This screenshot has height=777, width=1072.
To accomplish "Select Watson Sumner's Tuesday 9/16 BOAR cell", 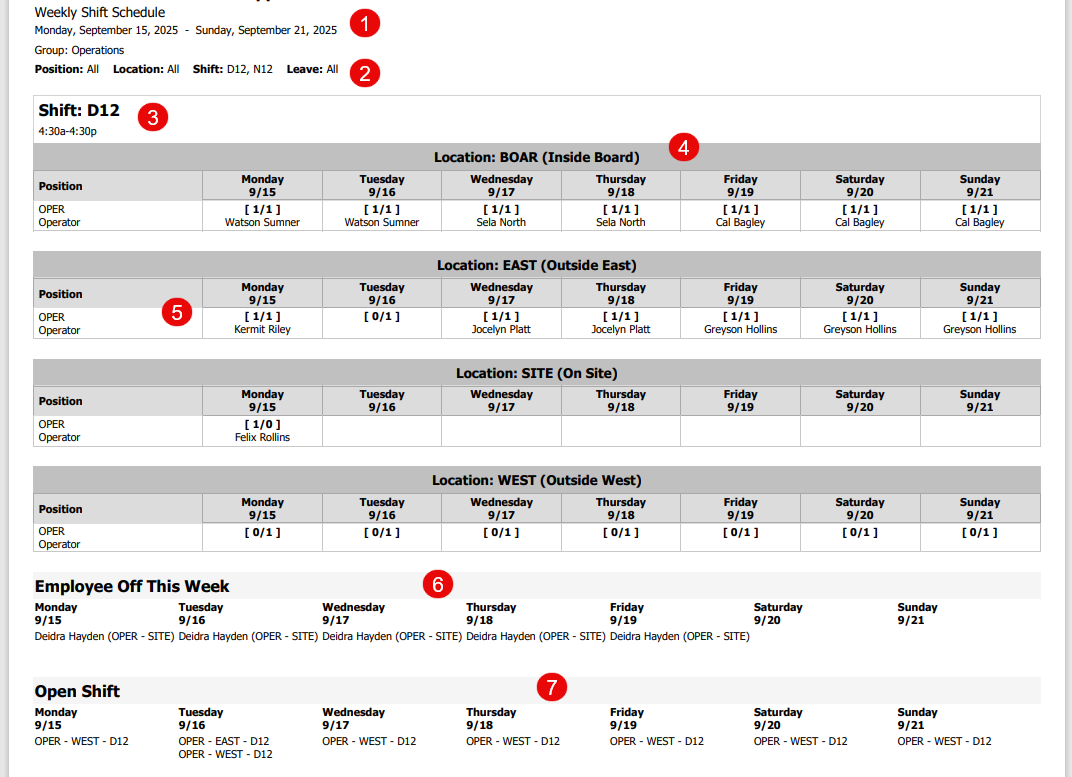I will click(382, 216).
